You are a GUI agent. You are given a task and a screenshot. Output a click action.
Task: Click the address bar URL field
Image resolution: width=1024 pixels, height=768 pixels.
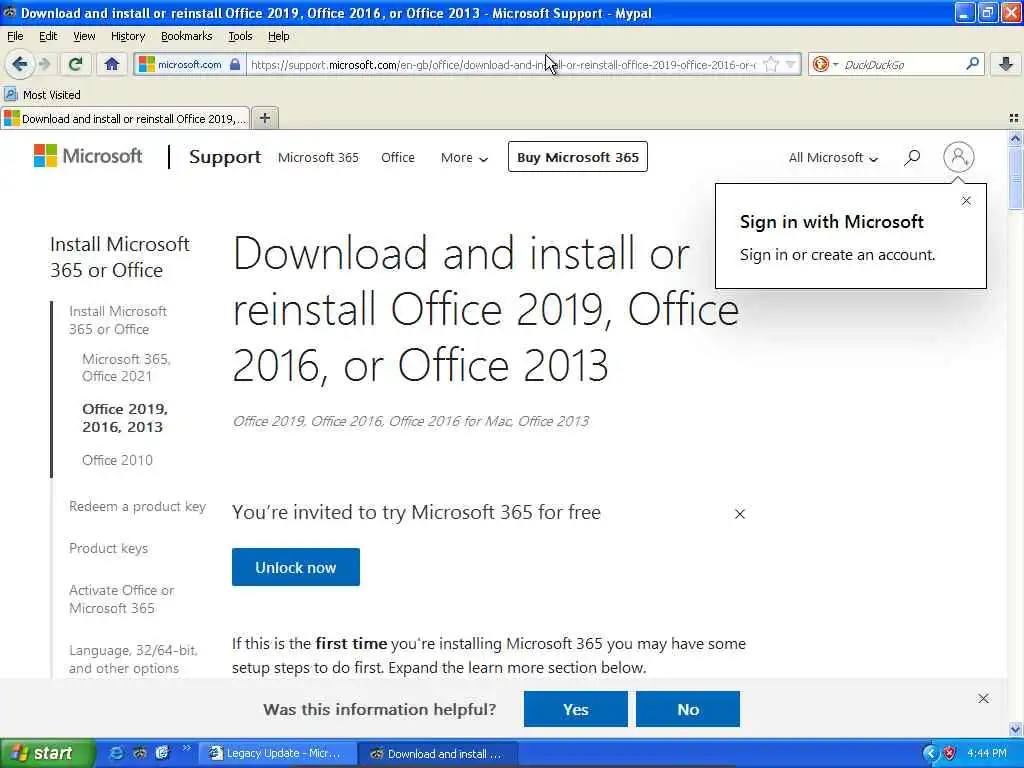502,65
